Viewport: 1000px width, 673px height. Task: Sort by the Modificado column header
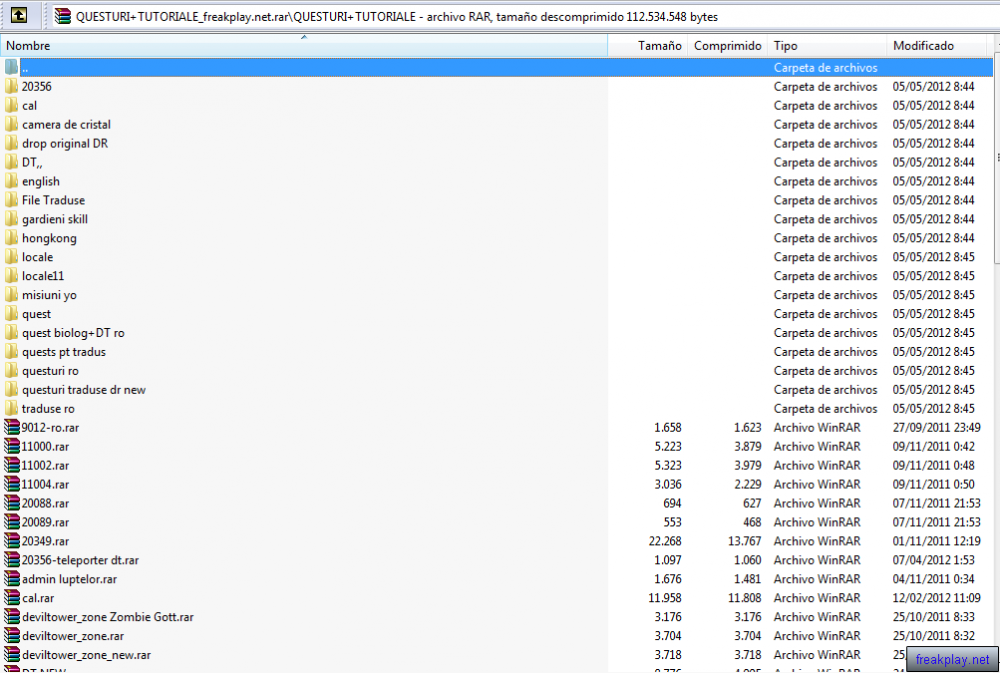coord(936,45)
